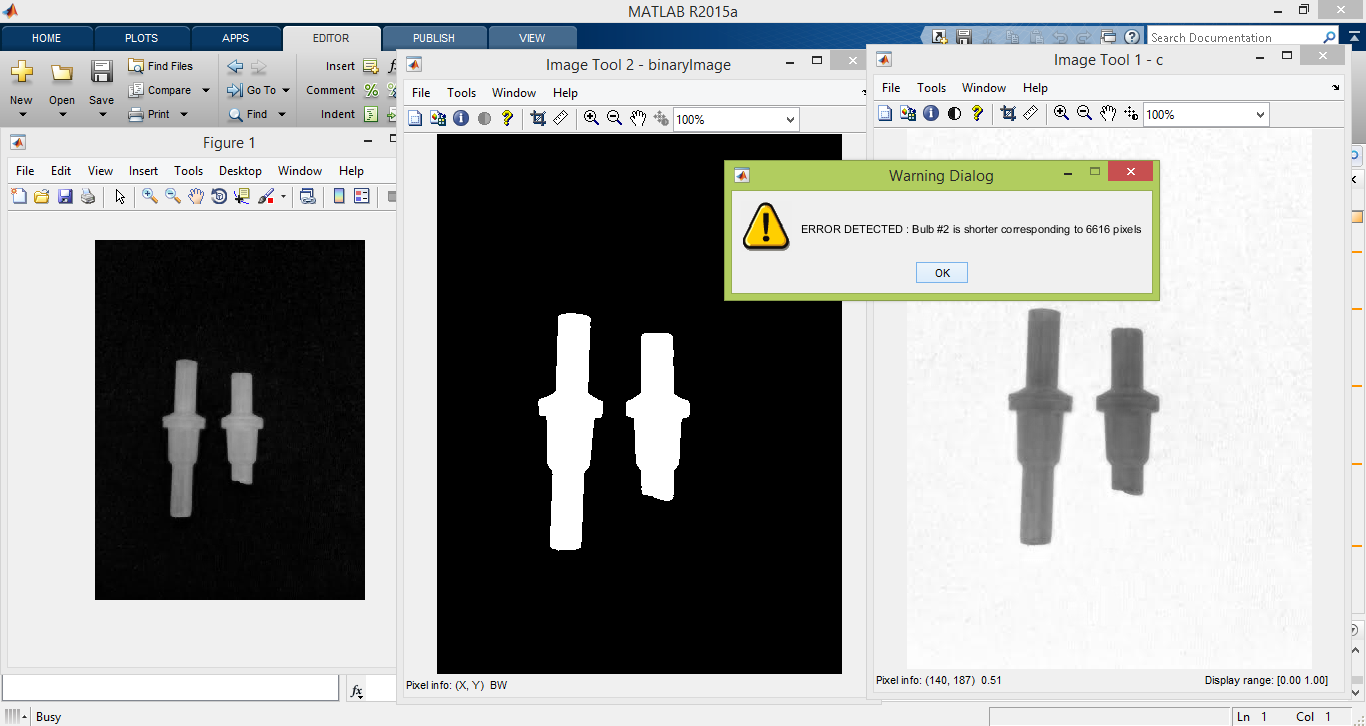Image resolution: width=1366 pixels, height=726 pixels.
Task: Open the Save dropdown arrow in Editor ribbon
Action: (101, 114)
